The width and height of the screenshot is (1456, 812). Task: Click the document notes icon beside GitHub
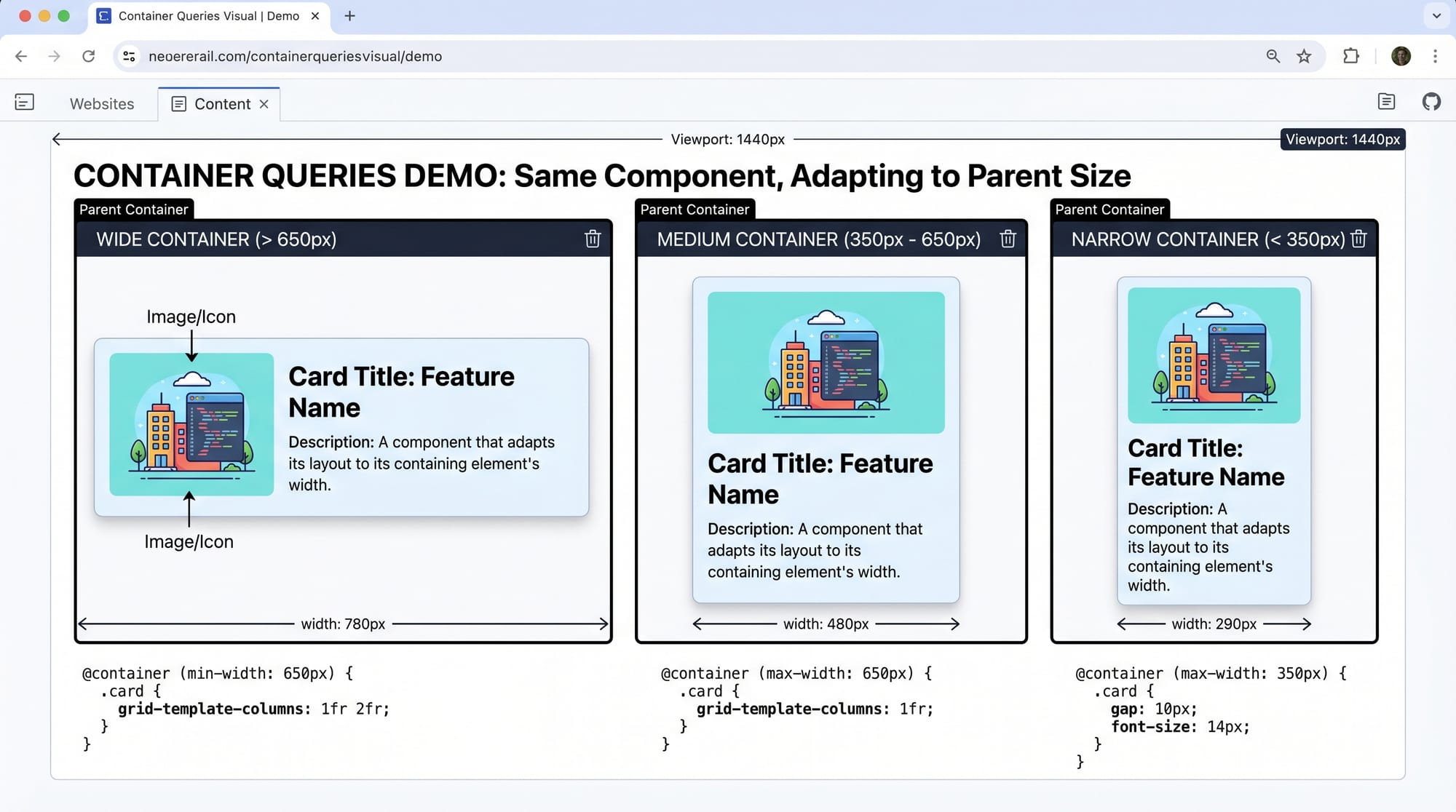(1387, 102)
